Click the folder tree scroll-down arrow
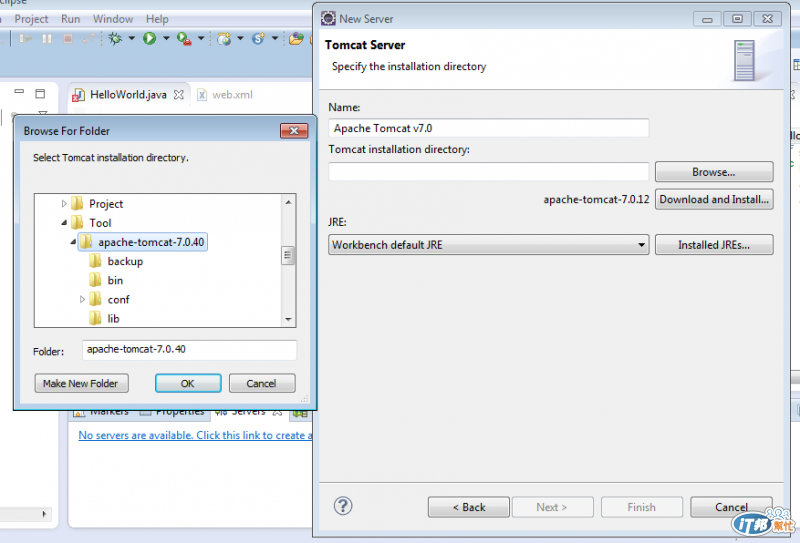The image size is (800, 543). tap(288, 319)
